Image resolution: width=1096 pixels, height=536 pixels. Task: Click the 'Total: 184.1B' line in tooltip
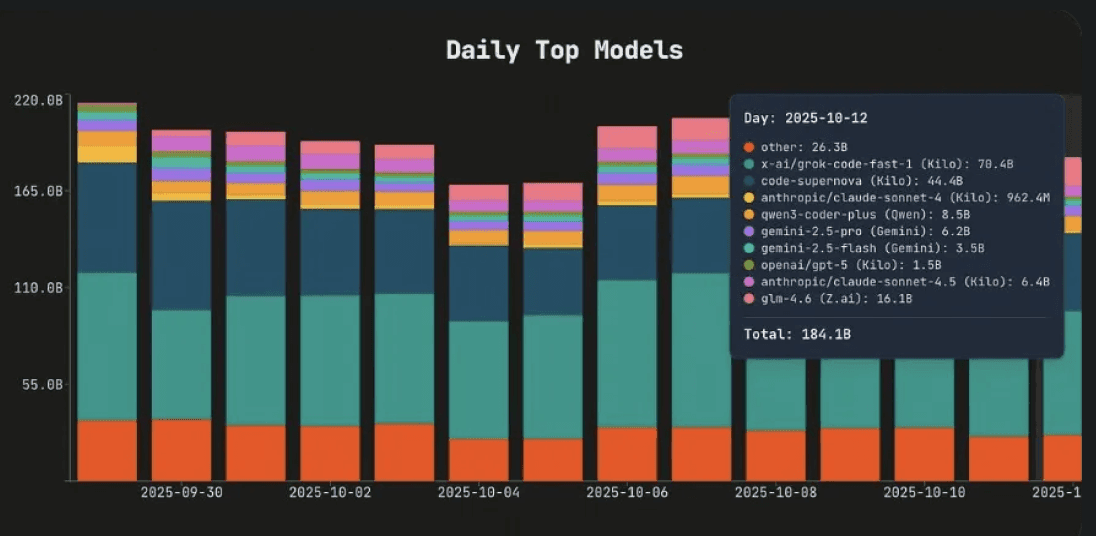coord(797,334)
